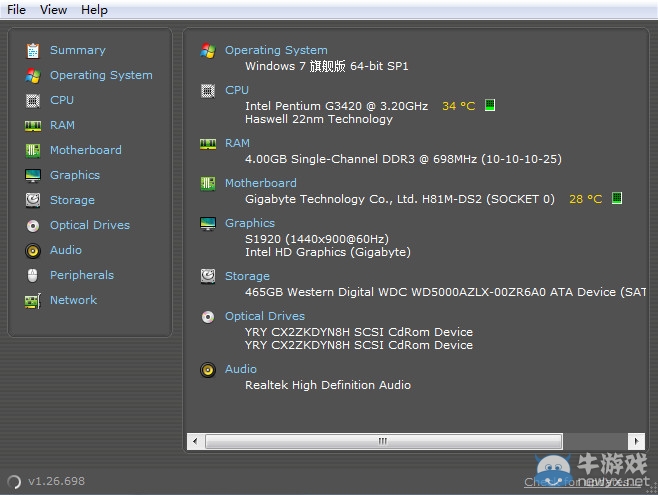Click the Optical Drives disc icon in sidebar
Image resolution: width=658 pixels, height=495 pixels.
tap(33, 226)
